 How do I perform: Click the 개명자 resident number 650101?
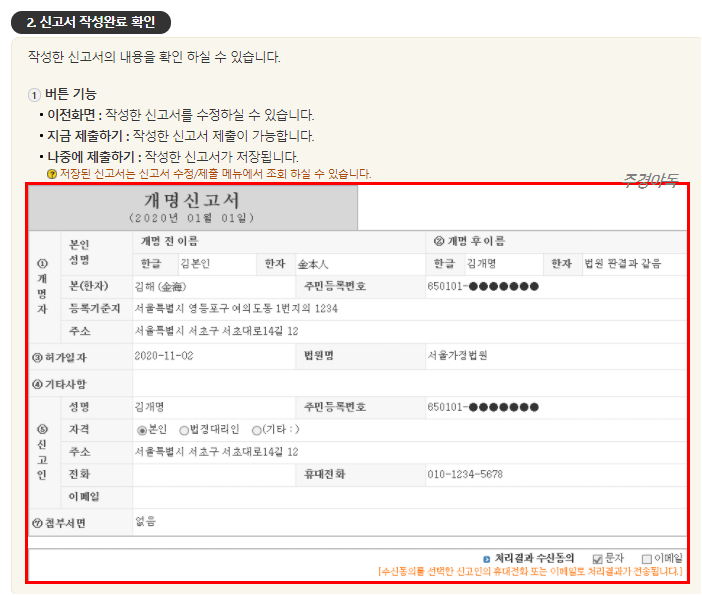pos(483,287)
